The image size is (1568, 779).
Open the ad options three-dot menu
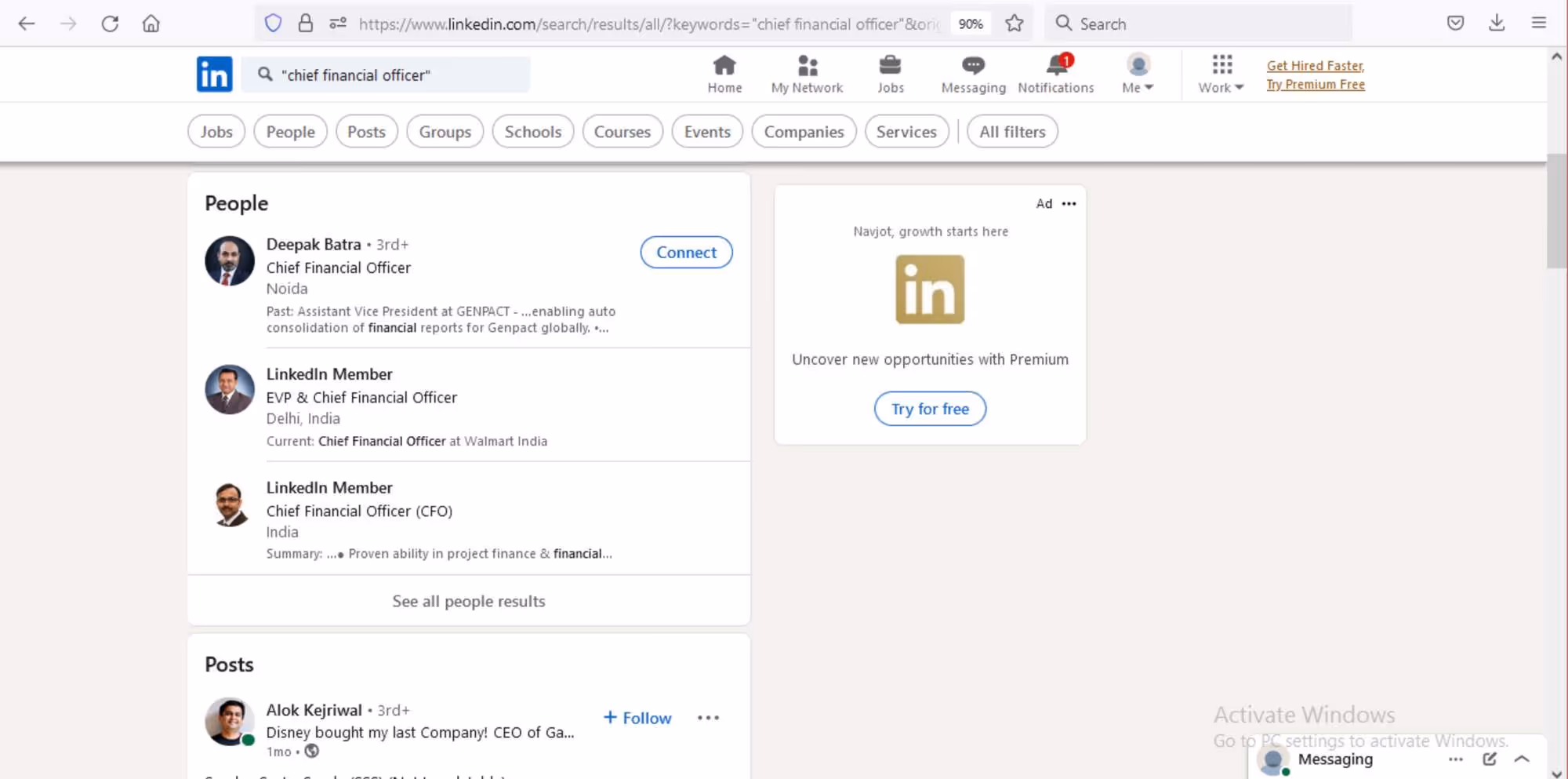pyautogui.click(x=1069, y=203)
